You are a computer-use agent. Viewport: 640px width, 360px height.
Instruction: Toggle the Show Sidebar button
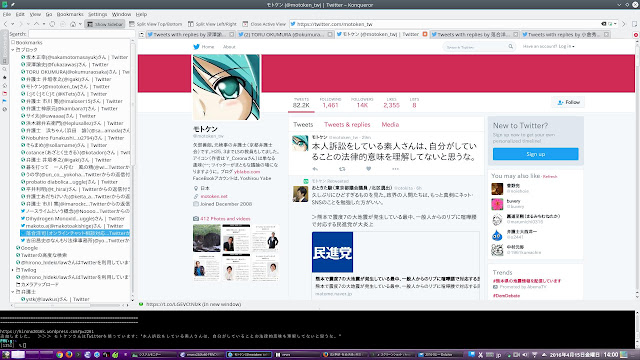click(104, 24)
